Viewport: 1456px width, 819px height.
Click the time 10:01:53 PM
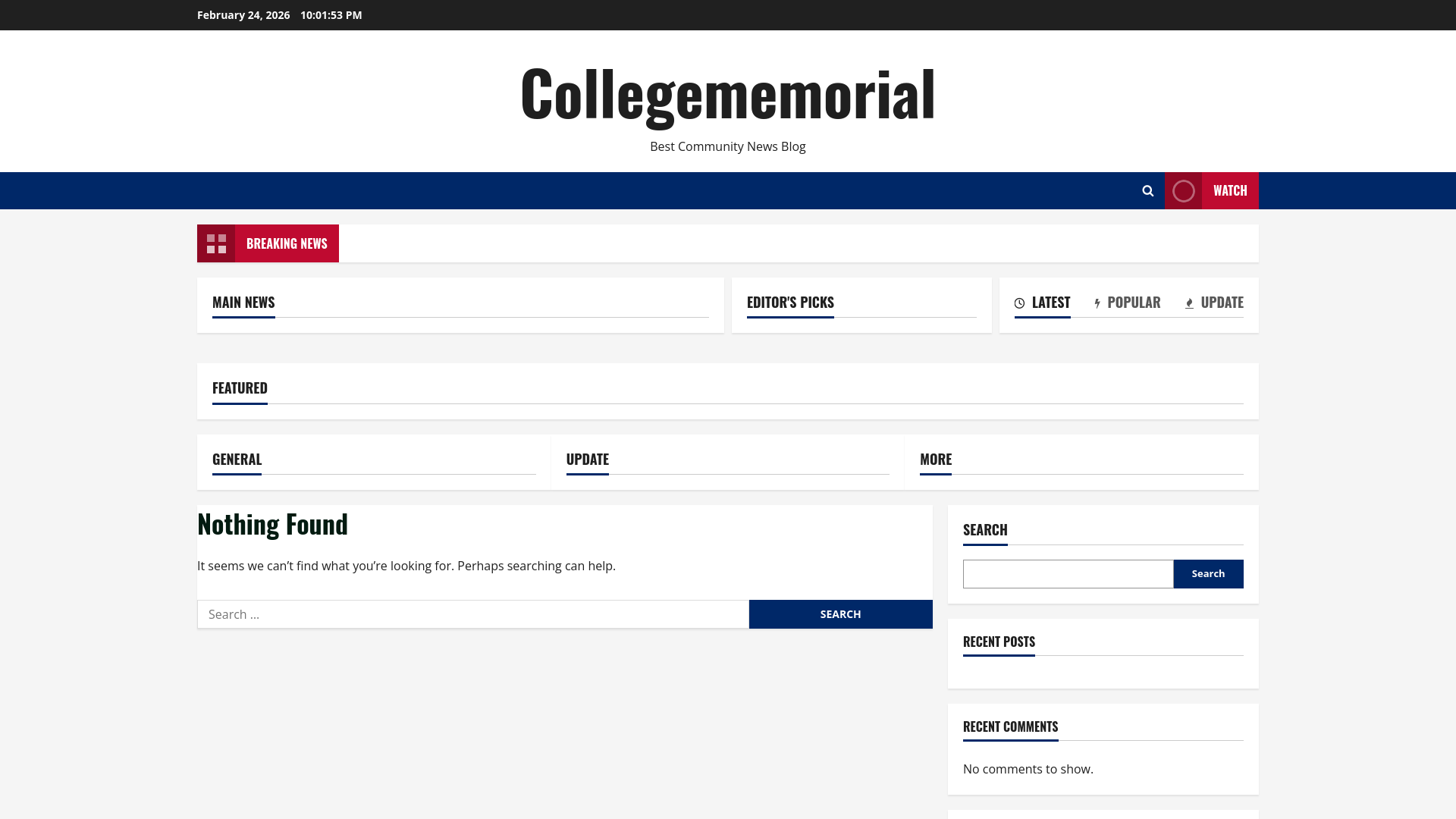(x=331, y=15)
